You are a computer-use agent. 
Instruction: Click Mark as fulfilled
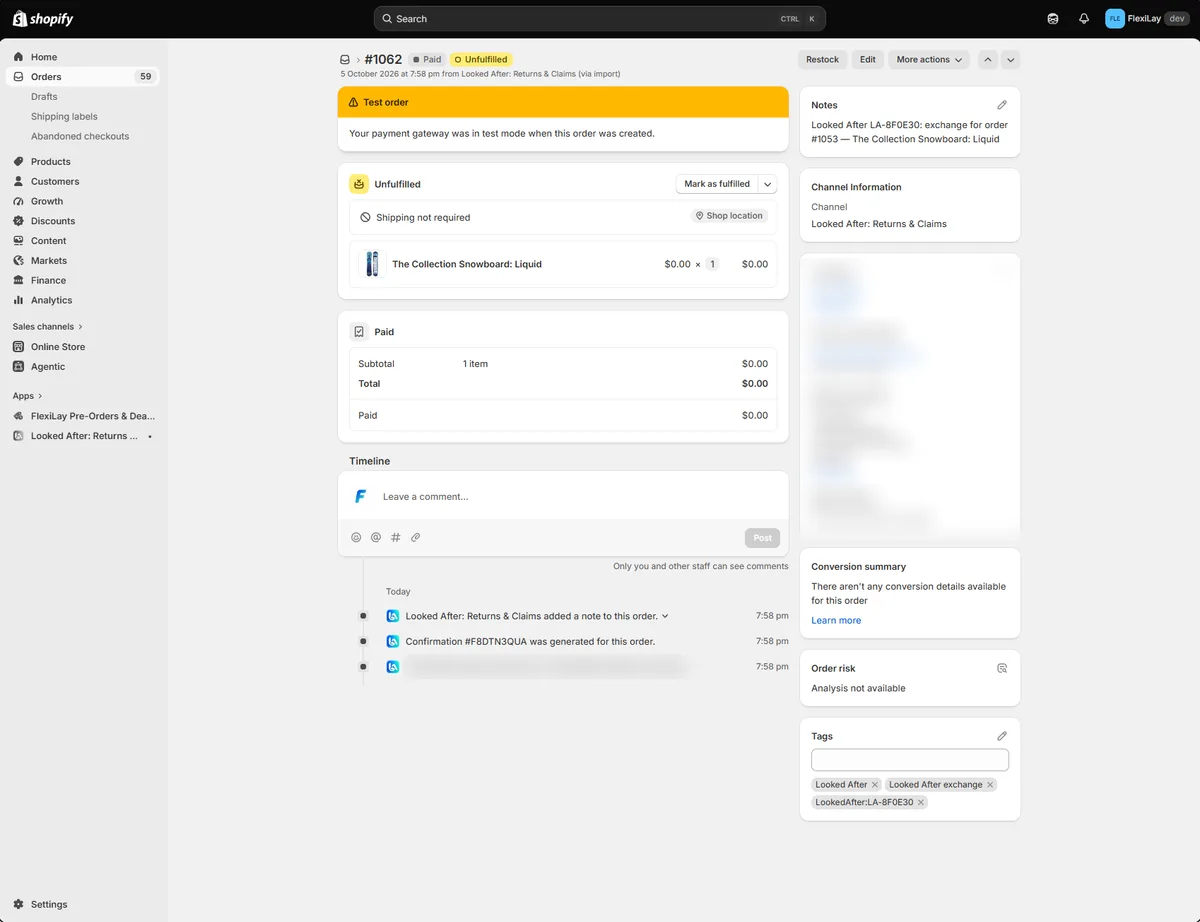tap(717, 184)
